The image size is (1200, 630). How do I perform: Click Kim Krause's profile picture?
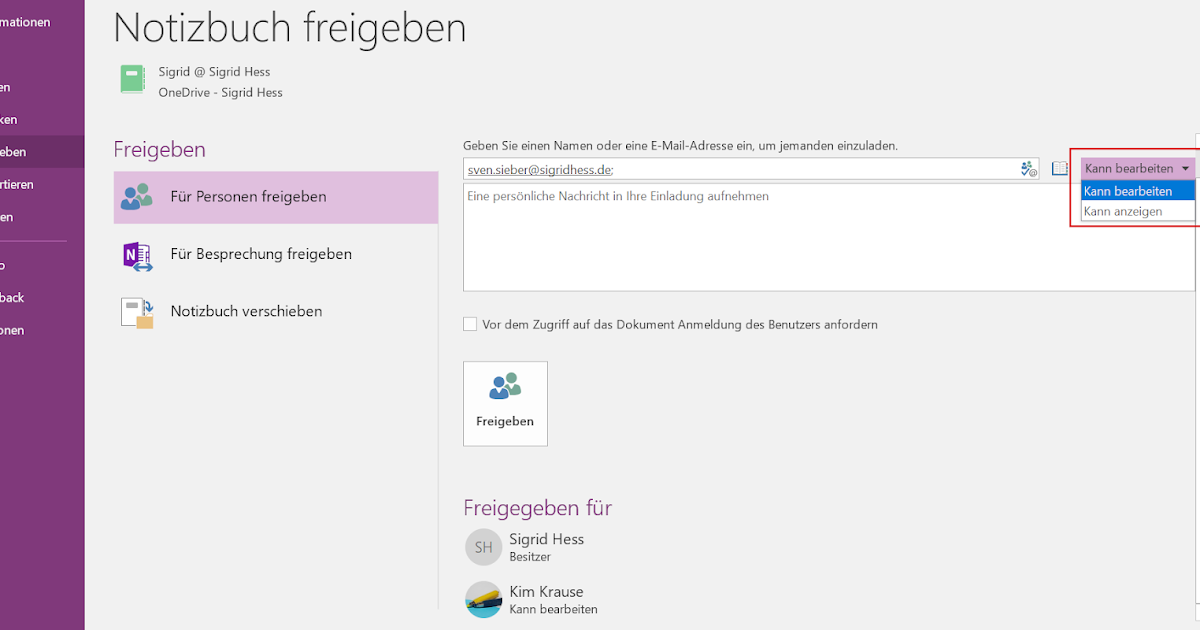tap(483, 599)
